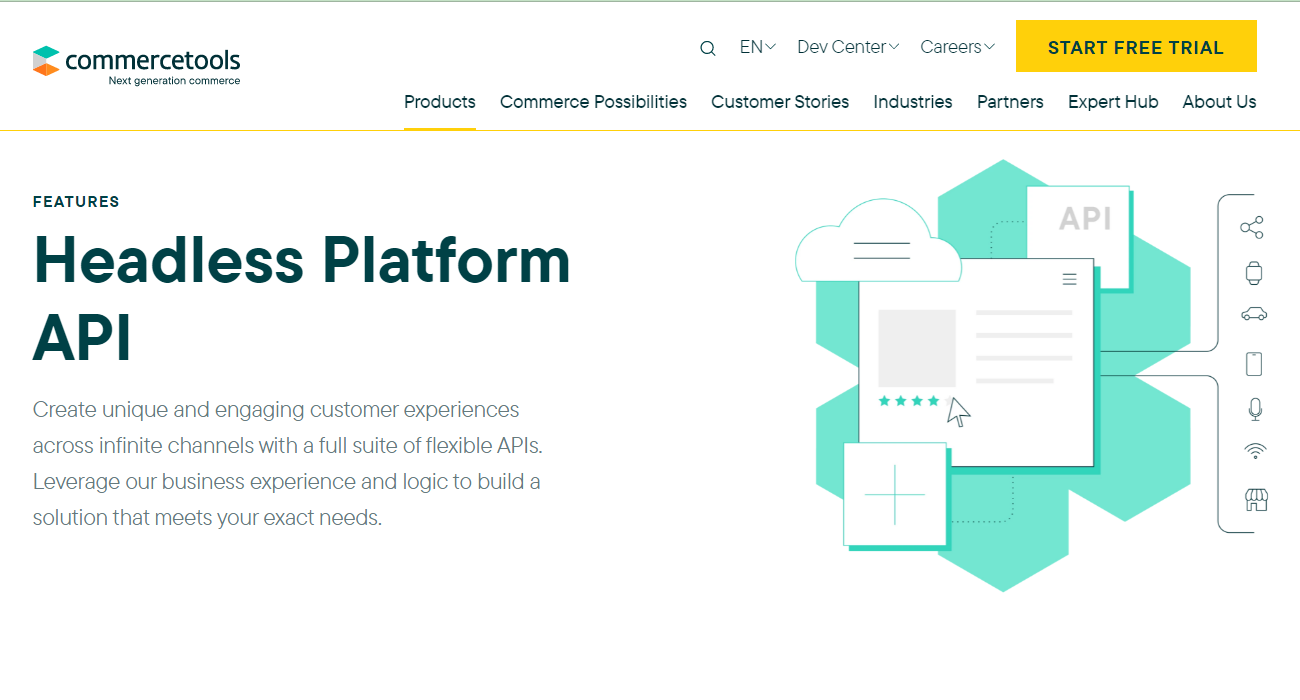Open the Commerce Possibilities menu
This screenshot has height=700, width=1300.
[593, 102]
